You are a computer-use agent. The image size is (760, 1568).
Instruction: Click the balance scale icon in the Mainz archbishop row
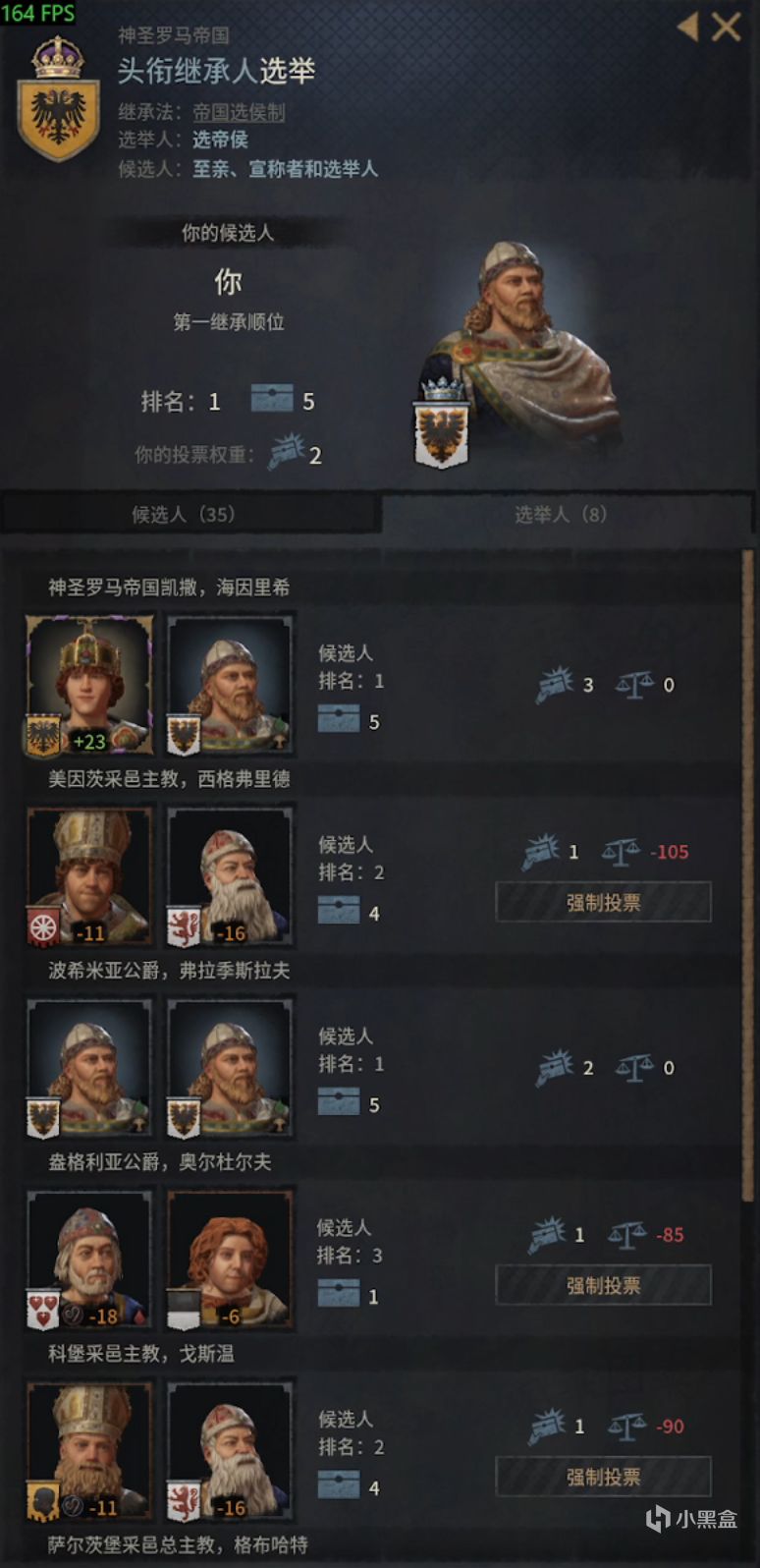click(621, 852)
